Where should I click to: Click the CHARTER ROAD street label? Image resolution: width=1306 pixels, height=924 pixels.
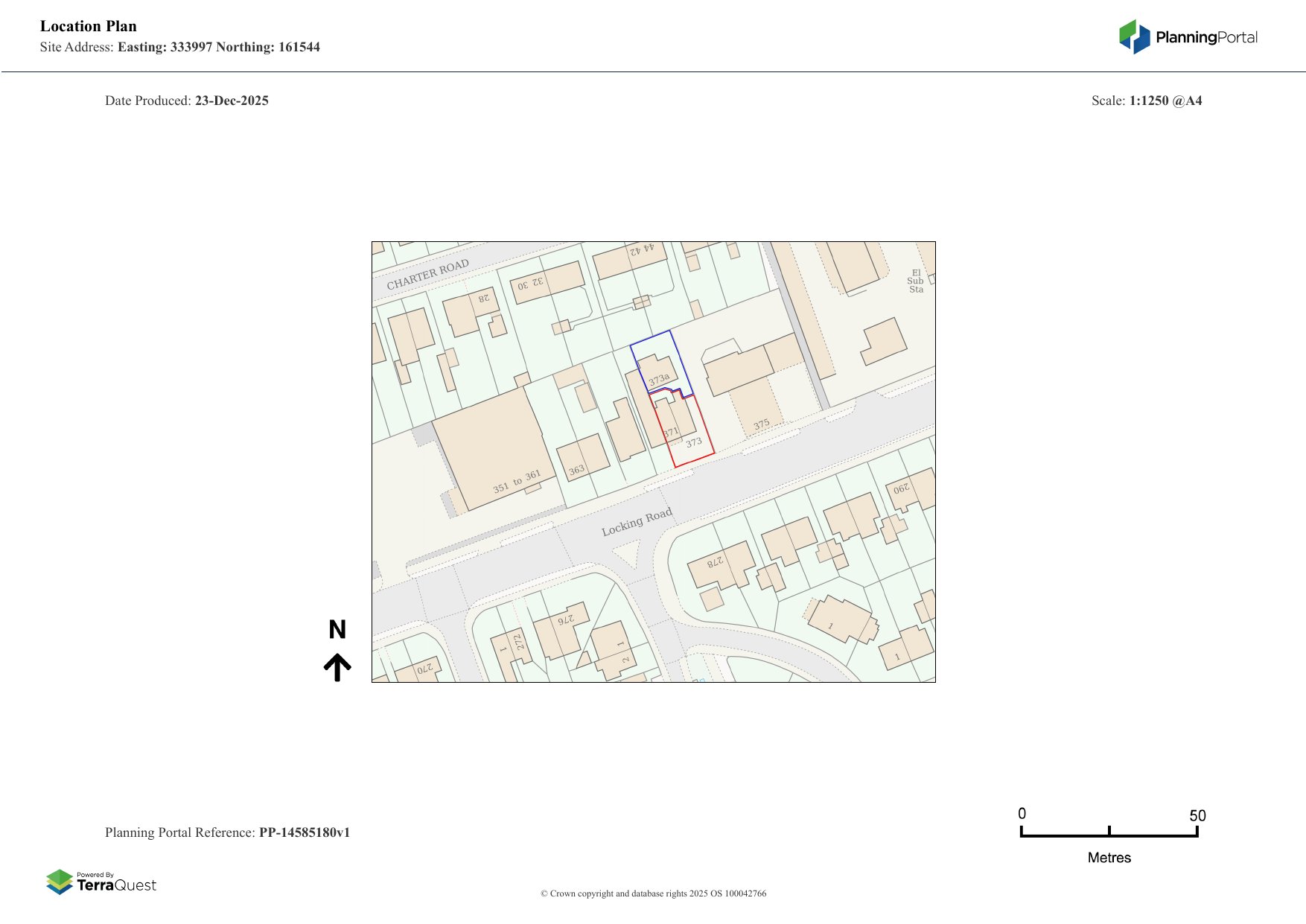(427, 275)
